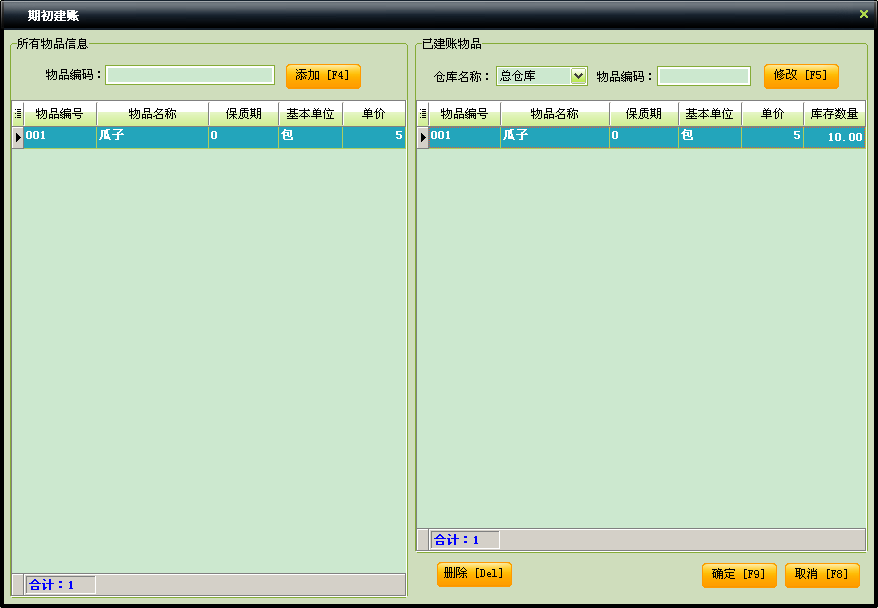Select 001 cell in right table
Viewport: 878px width, 608px height.
pos(465,137)
